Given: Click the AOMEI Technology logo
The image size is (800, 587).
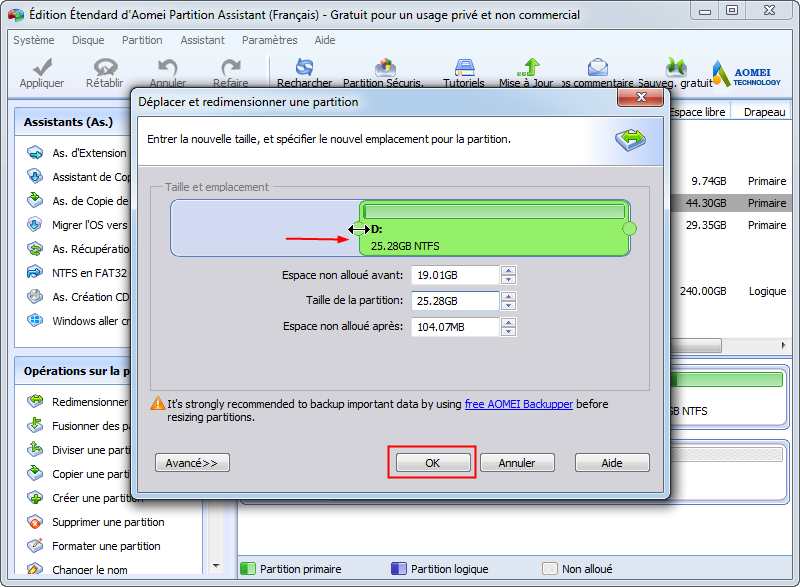Looking at the screenshot, I should coord(747,74).
